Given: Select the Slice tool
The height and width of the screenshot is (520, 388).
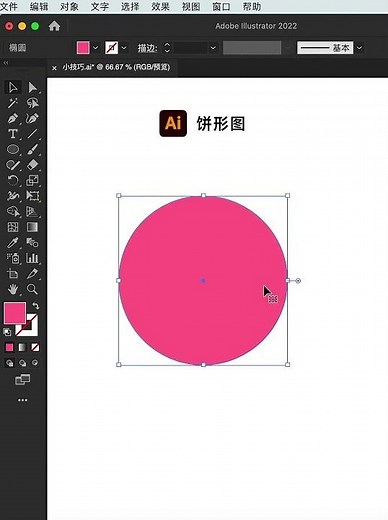Looking at the screenshot, I should 32,274.
